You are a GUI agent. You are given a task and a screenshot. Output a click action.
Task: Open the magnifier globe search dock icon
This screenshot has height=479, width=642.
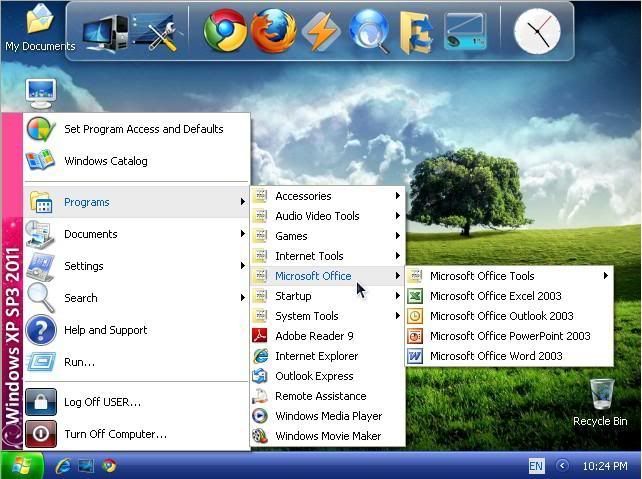[x=369, y=32]
